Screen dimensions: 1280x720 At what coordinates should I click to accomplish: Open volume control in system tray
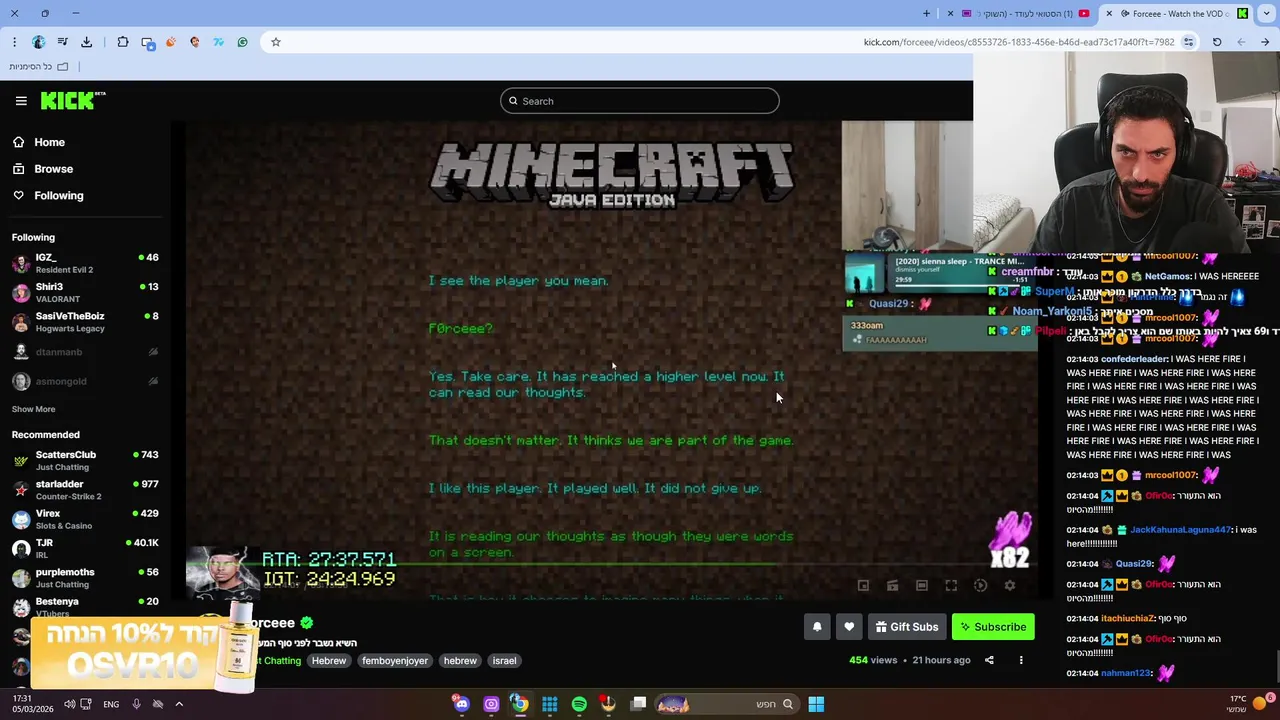69,704
